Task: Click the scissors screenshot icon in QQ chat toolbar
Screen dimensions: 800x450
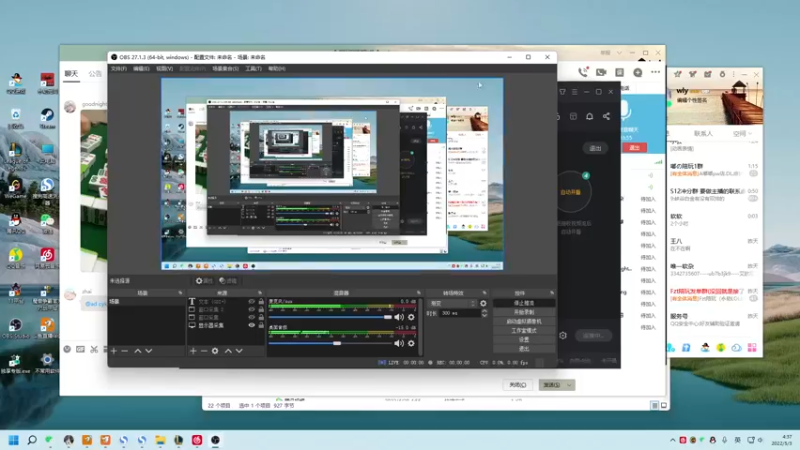Action: pyautogui.click(x=94, y=349)
